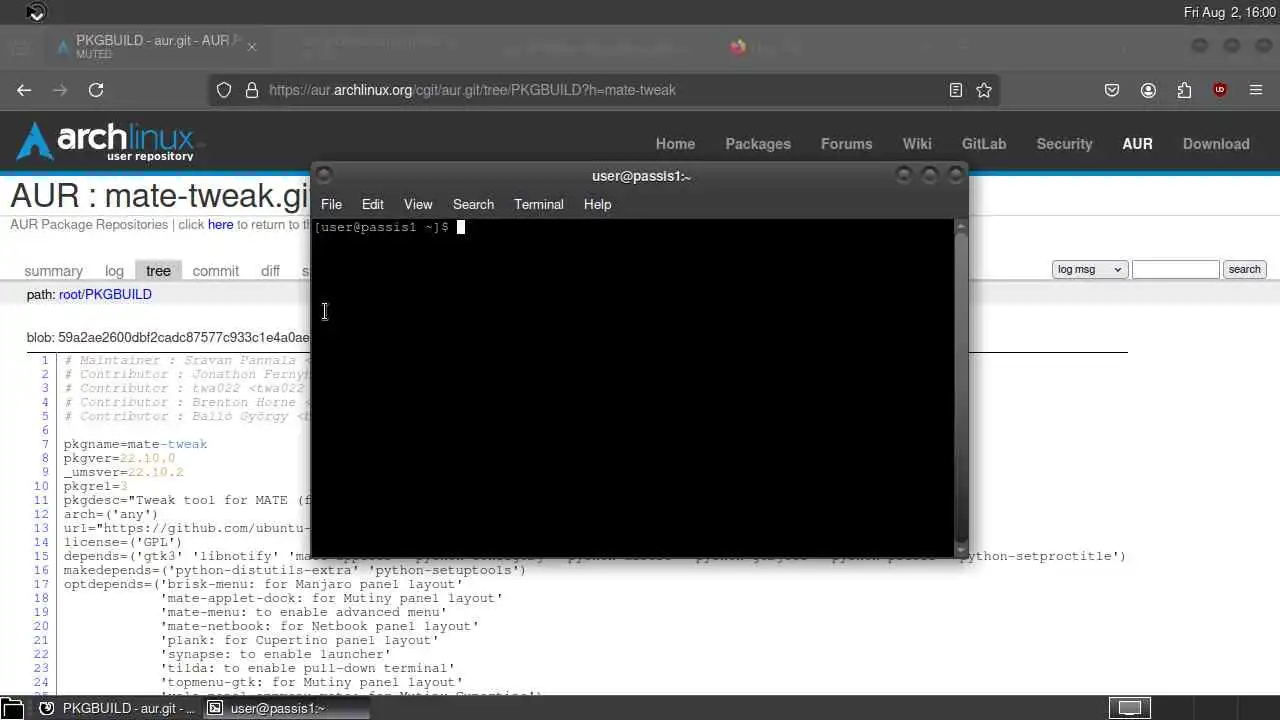Viewport: 1280px width, 720px height.
Task: Click the Firefox forward arrow
Action: pyautogui.click(x=60, y=90)
